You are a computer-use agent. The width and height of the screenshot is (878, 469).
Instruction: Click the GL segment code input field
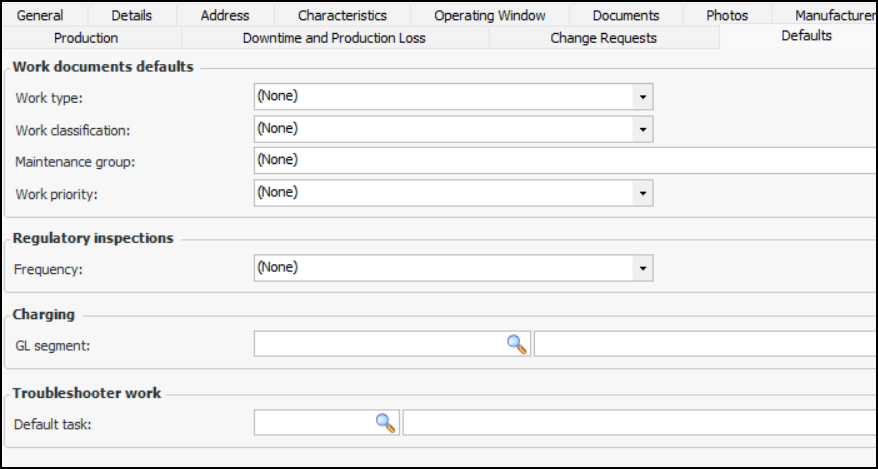coord(380,345)
